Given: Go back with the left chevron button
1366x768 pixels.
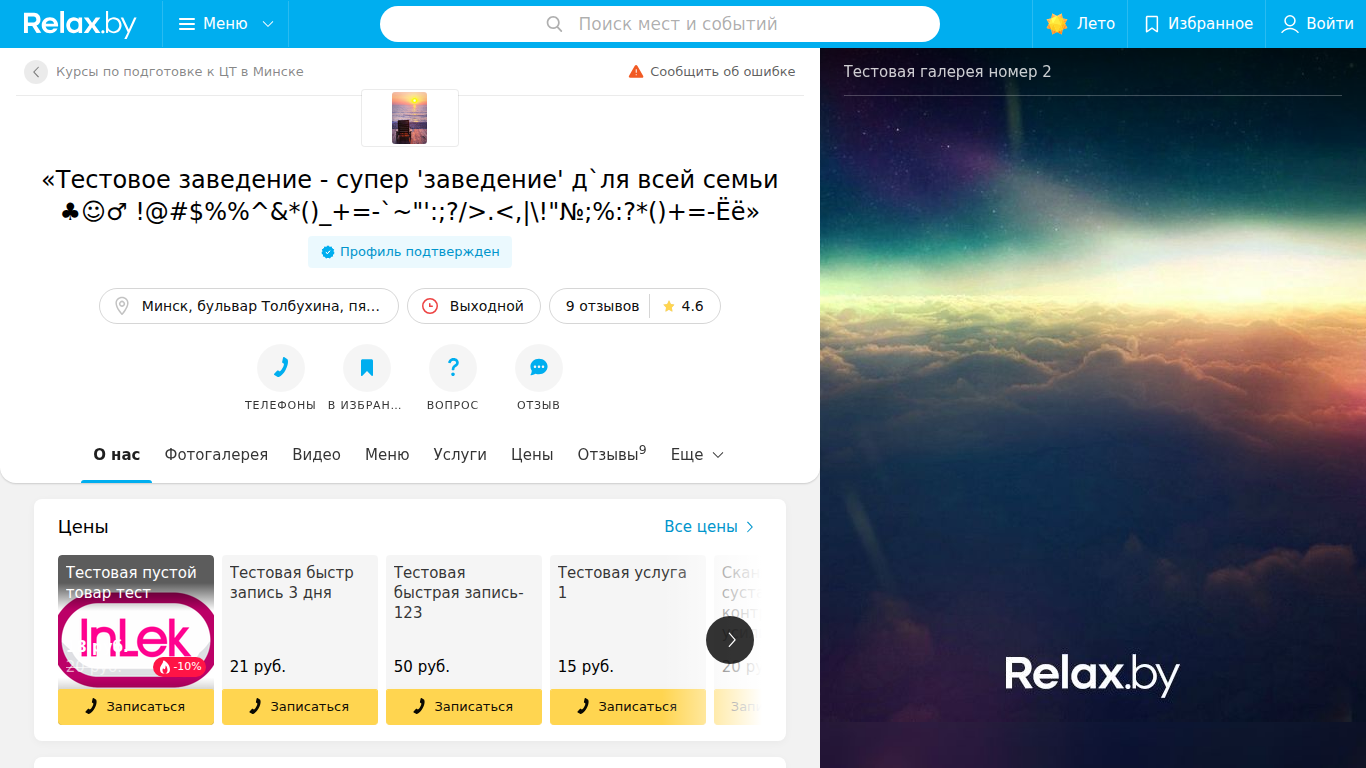Looking at the screenshot, I should (x=36, y=72).
